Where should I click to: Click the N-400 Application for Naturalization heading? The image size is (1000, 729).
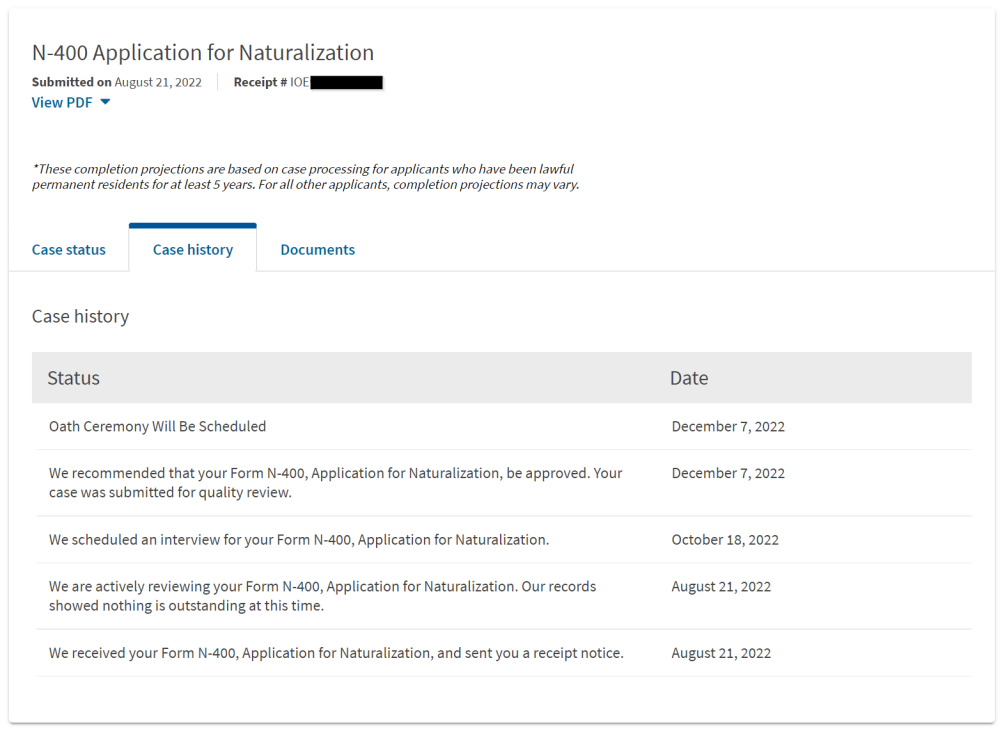tap(203, 52)
